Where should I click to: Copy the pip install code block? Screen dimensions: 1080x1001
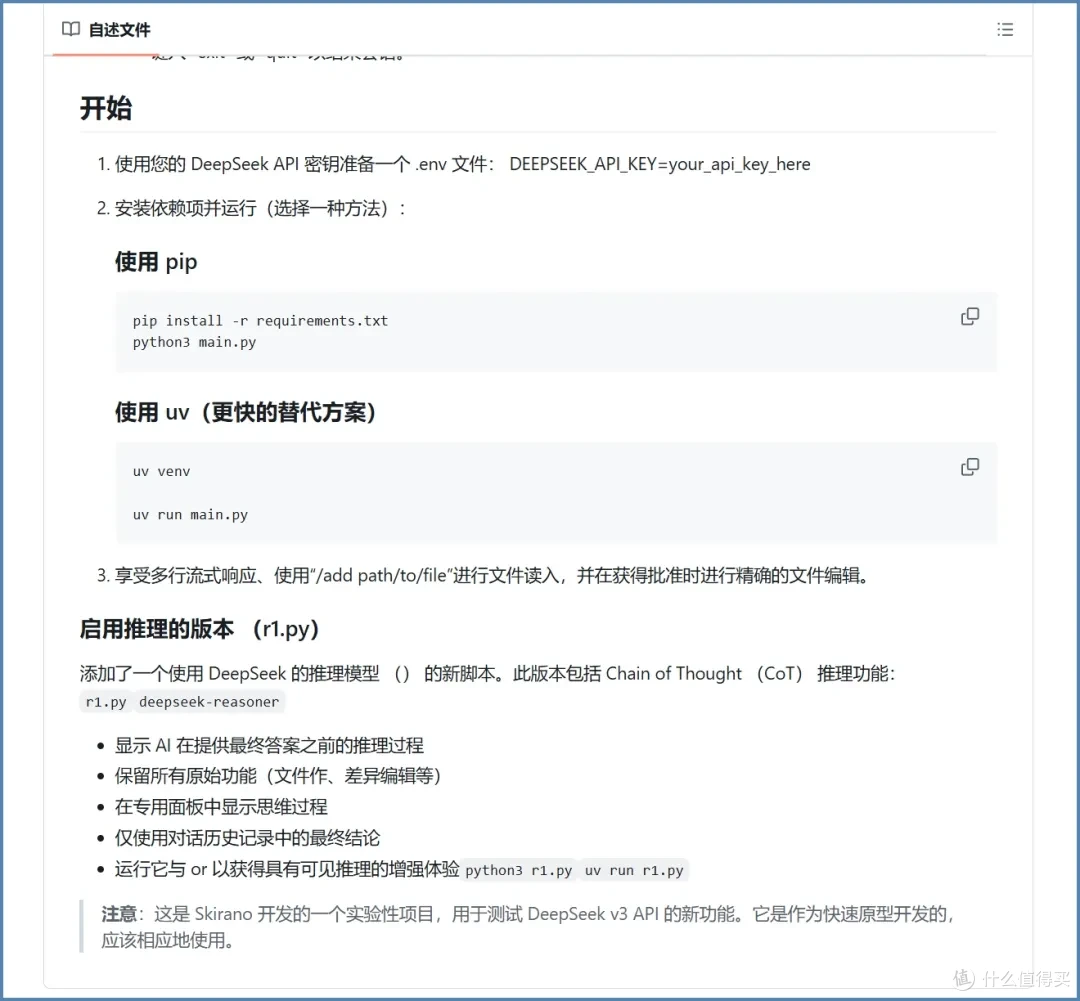pyautogui.click(x=970, y=316)
